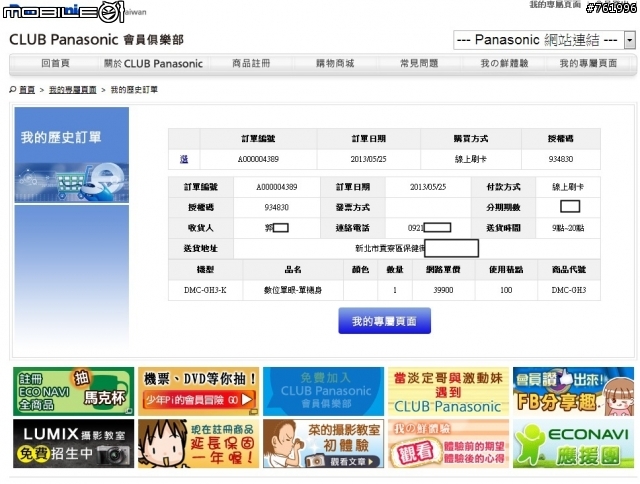Open the 菜的攝影教室 初體驗 banner

pos(323,444)
